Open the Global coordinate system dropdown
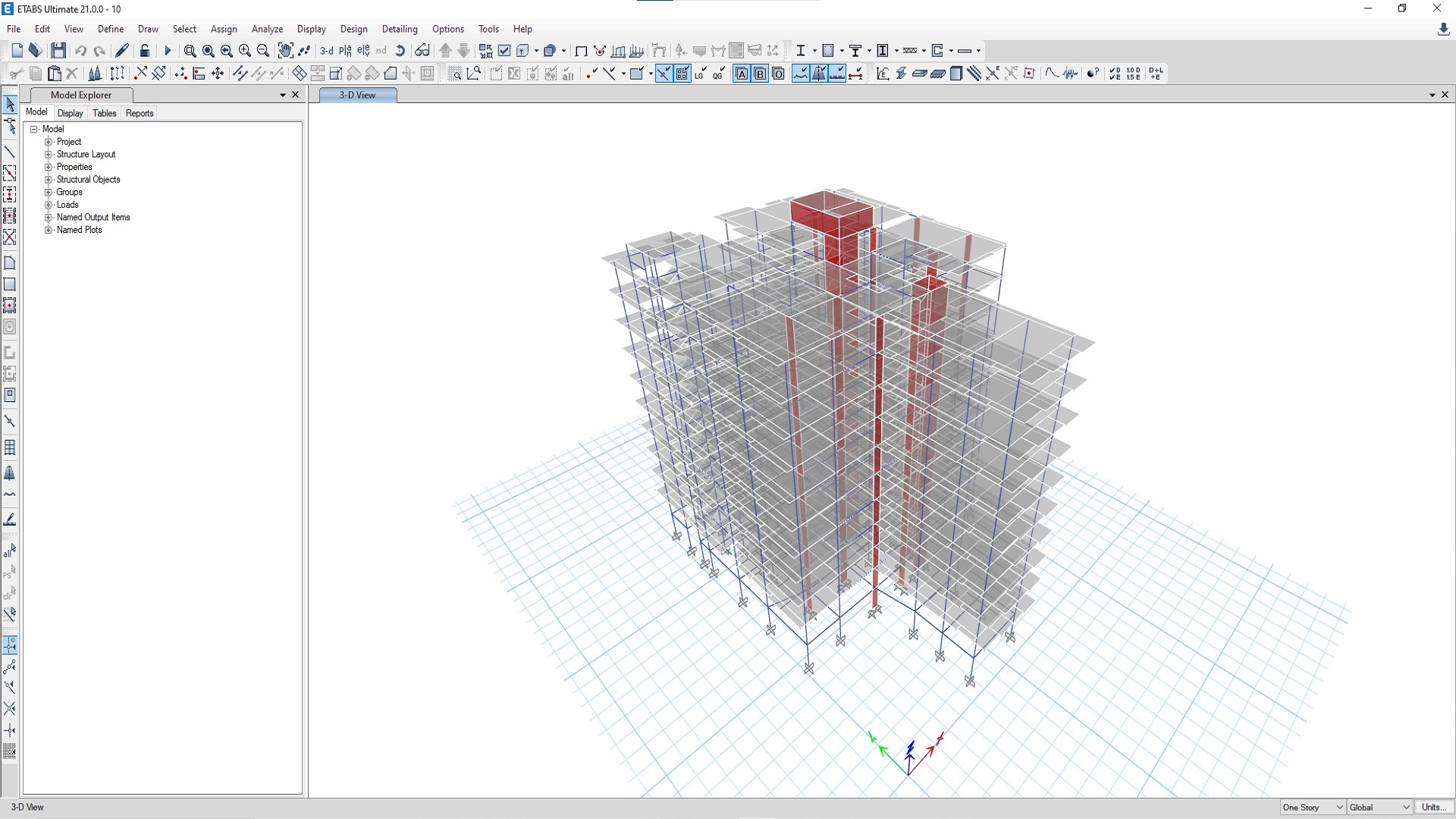Viewport: 1456px width, 819px height. [1379, 808]
